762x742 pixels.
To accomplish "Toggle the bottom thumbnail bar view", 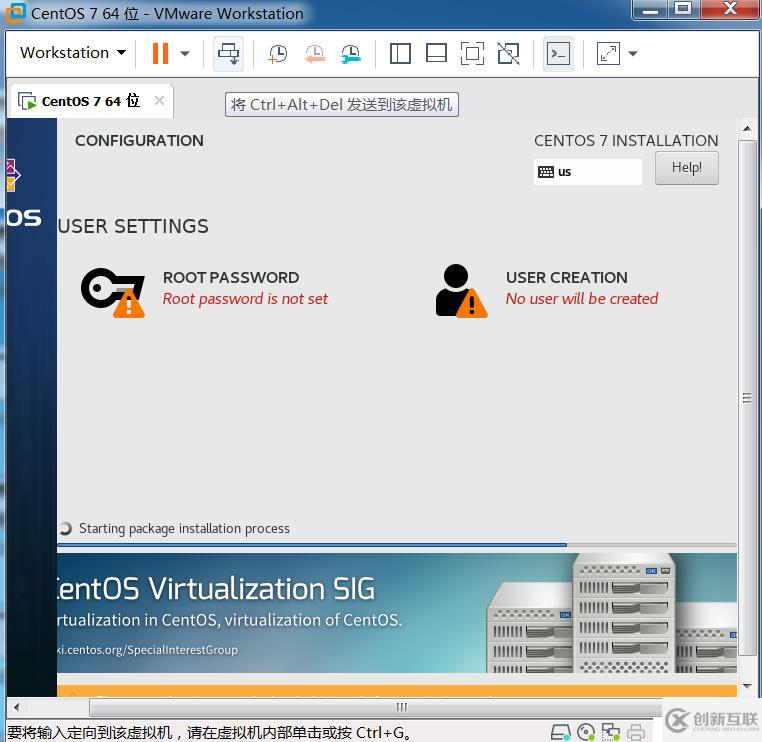I will coord(436,54).
